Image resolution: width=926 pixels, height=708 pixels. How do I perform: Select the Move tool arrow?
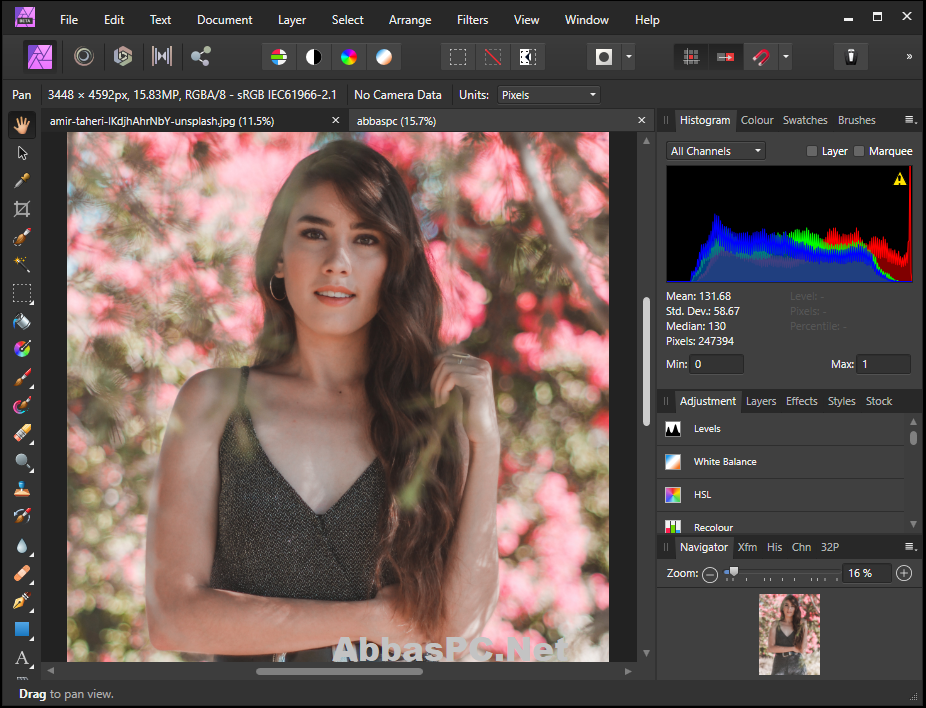pos(22,153)
